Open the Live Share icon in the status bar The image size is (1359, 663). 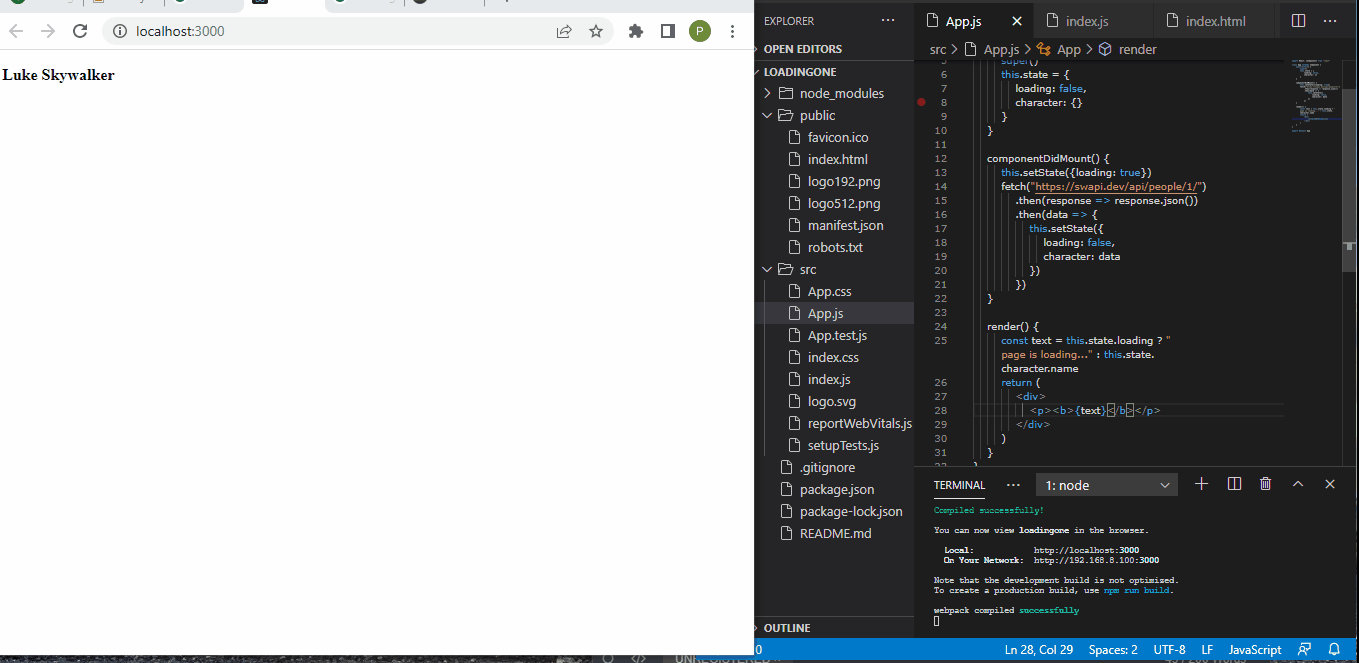1304,649
